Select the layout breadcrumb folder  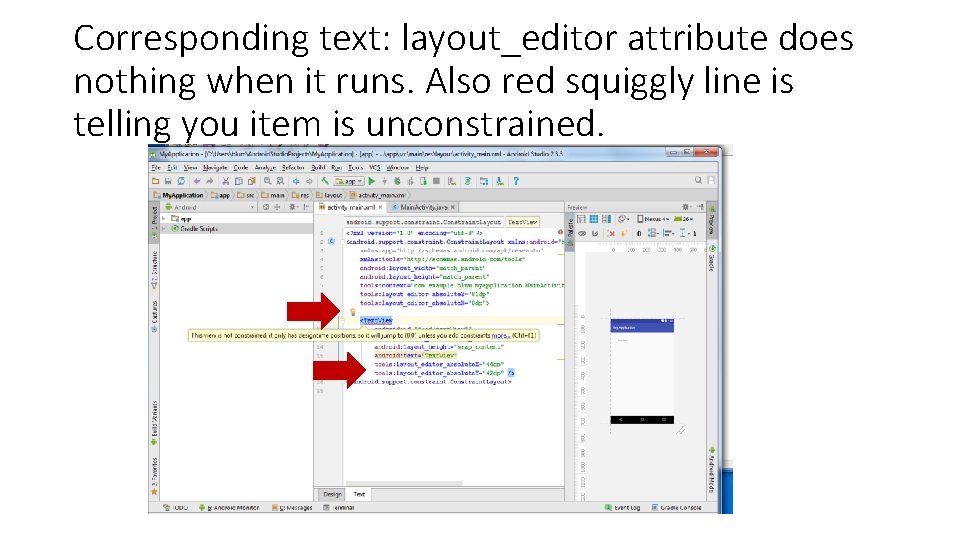329,195
